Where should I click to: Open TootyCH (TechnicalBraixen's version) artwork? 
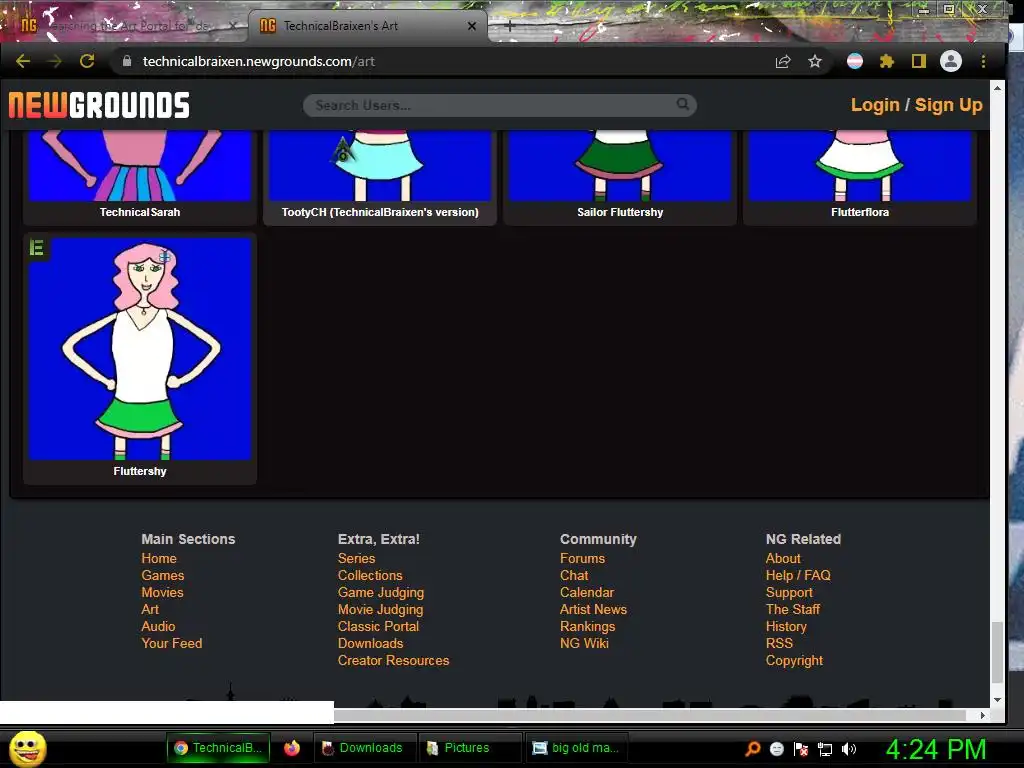pos(380,176)
